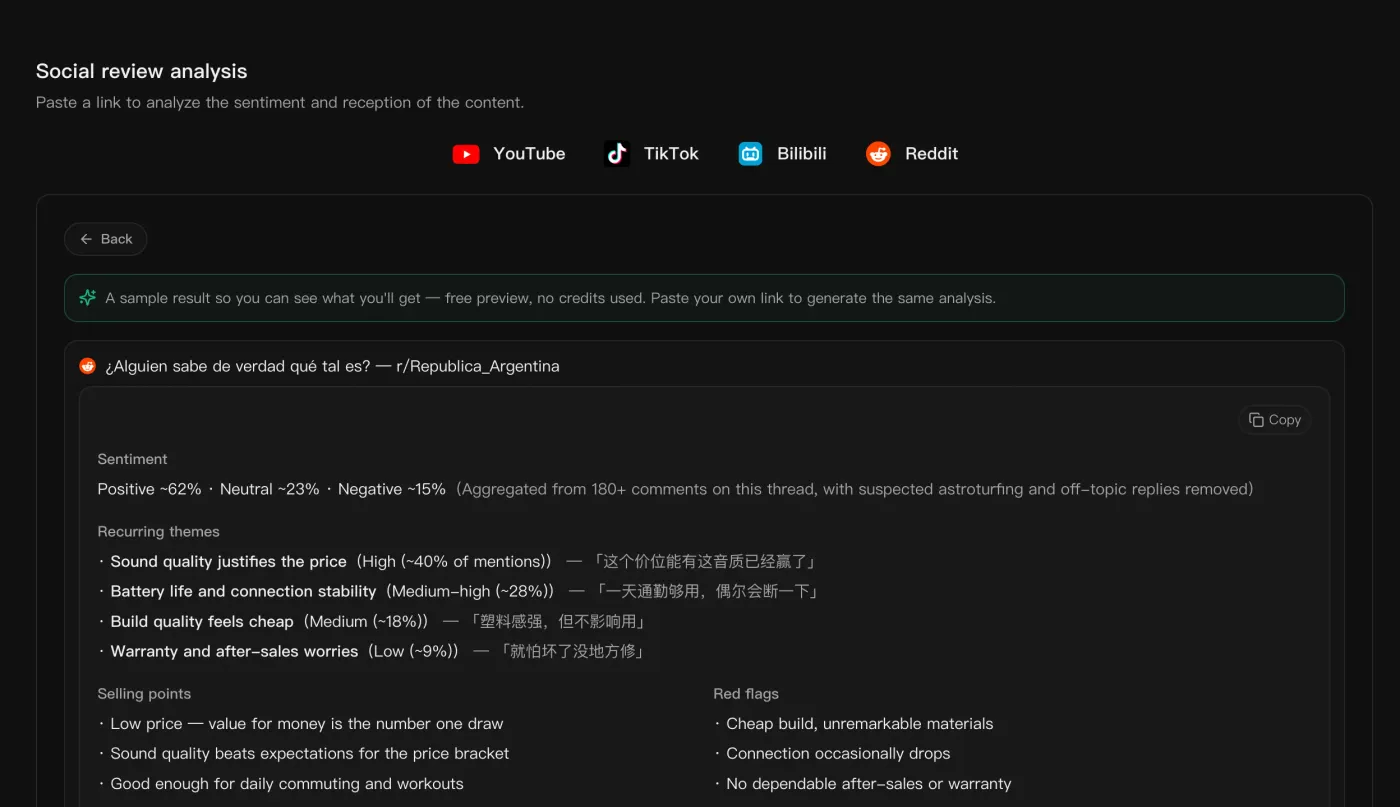1400x807 pixels.
Task: Click 'Battery life and connection stability' theme
Action: point(243,591)
